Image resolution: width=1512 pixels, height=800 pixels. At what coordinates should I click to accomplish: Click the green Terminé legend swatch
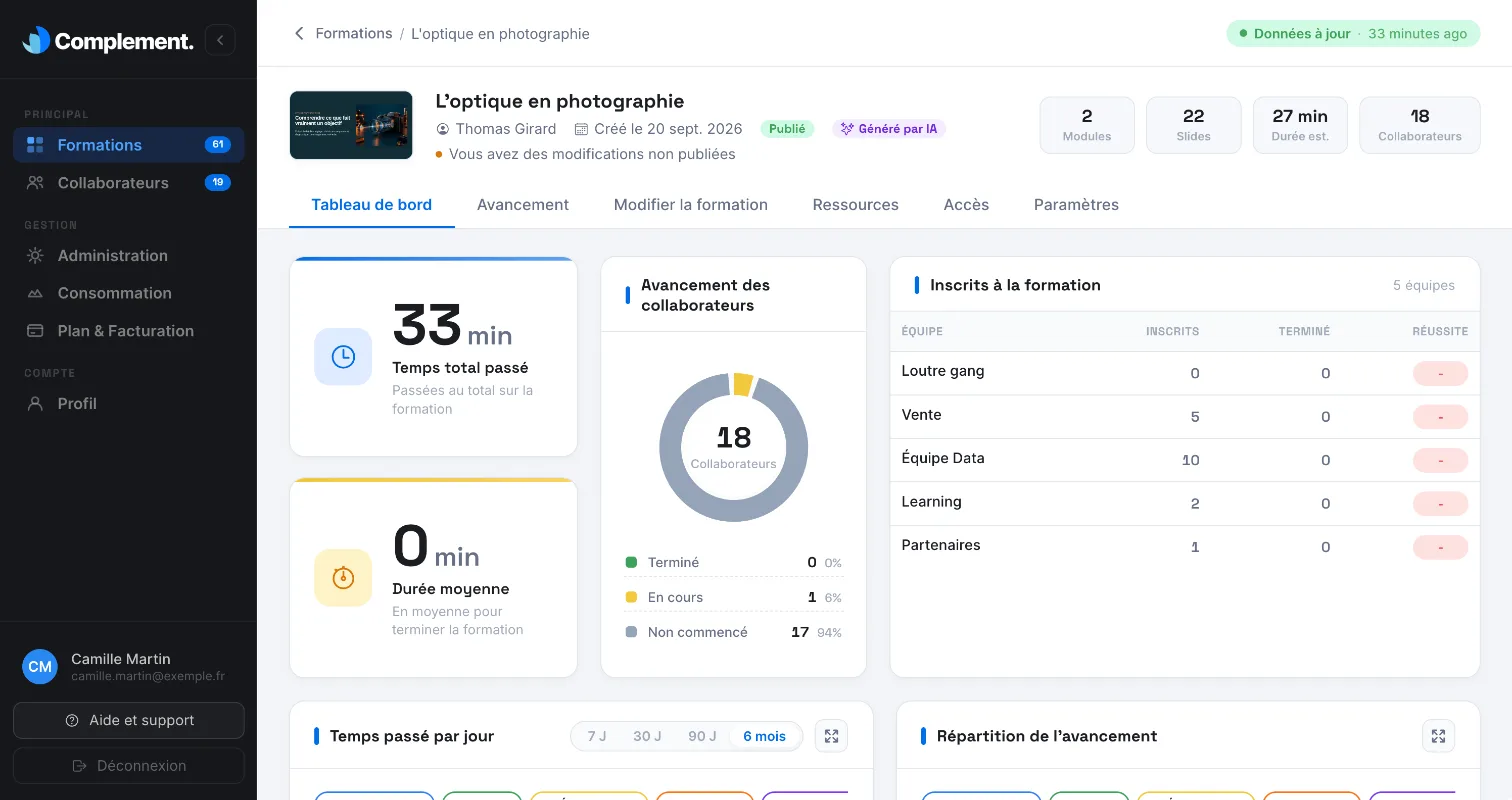tap(631, 562)
